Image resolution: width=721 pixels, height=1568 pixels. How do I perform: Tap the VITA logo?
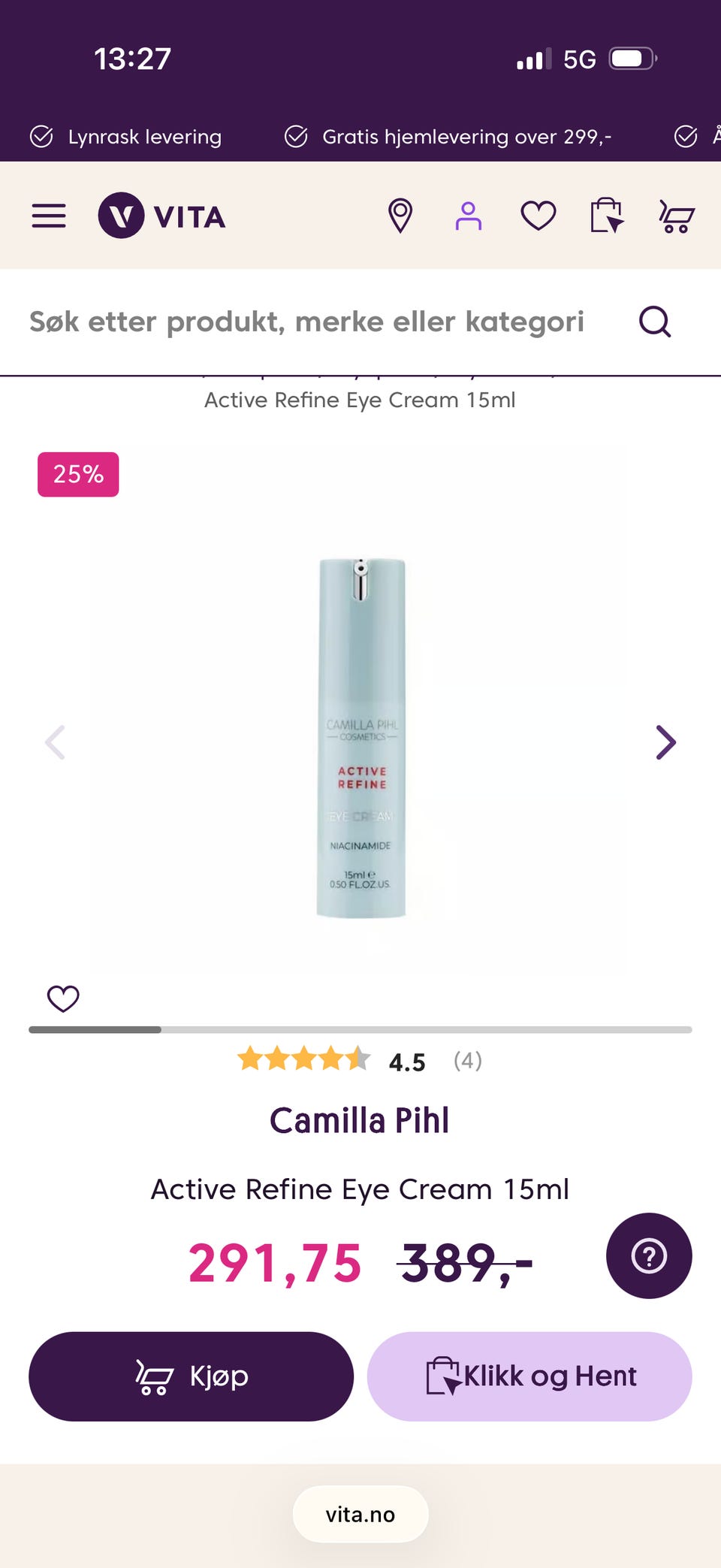pos(162,216)
